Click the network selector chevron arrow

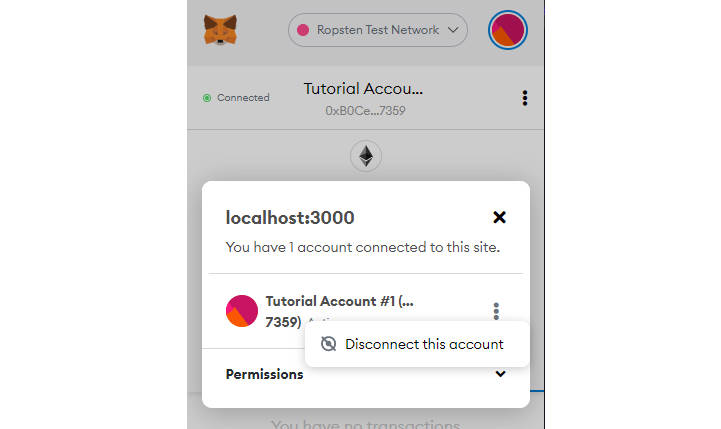[455, 30]
